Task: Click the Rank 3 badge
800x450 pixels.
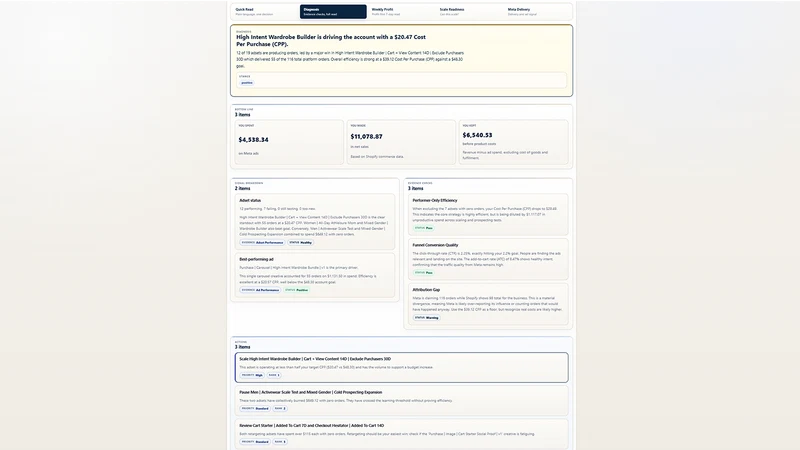Action: coord(280,441)
